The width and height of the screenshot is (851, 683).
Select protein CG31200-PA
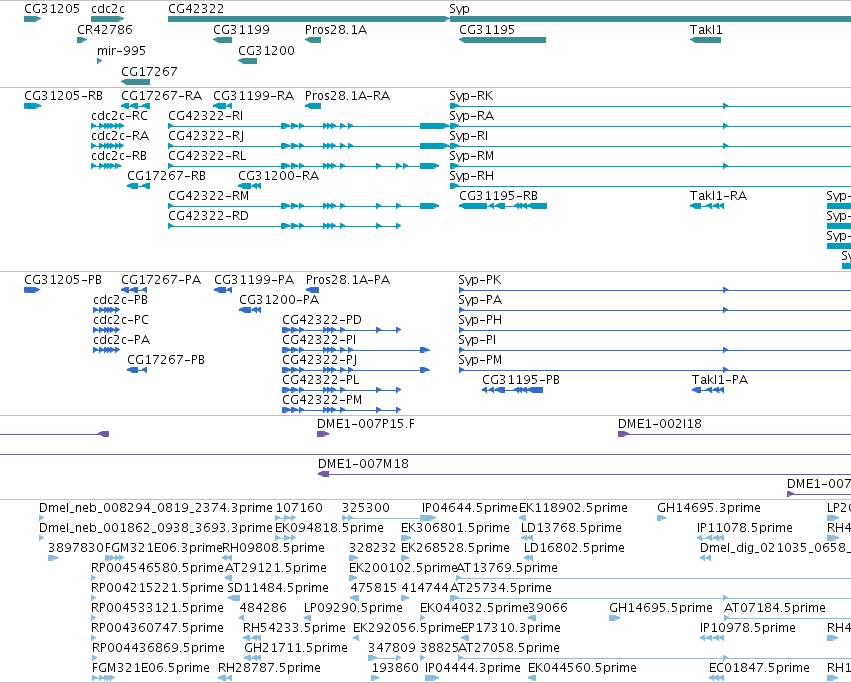click(279, 300)
